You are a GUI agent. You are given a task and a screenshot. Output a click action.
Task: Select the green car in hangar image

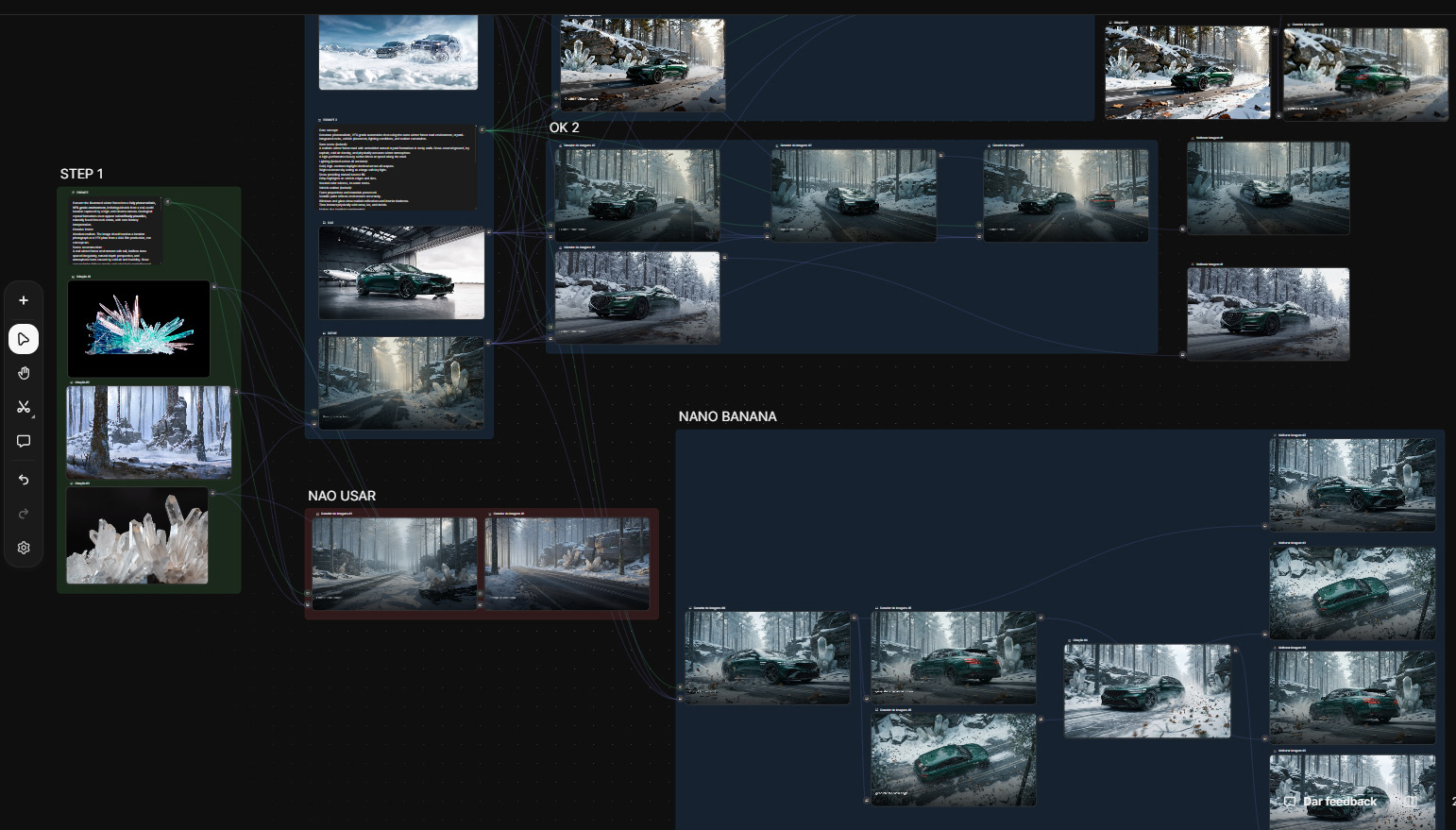tap(401, 273)
